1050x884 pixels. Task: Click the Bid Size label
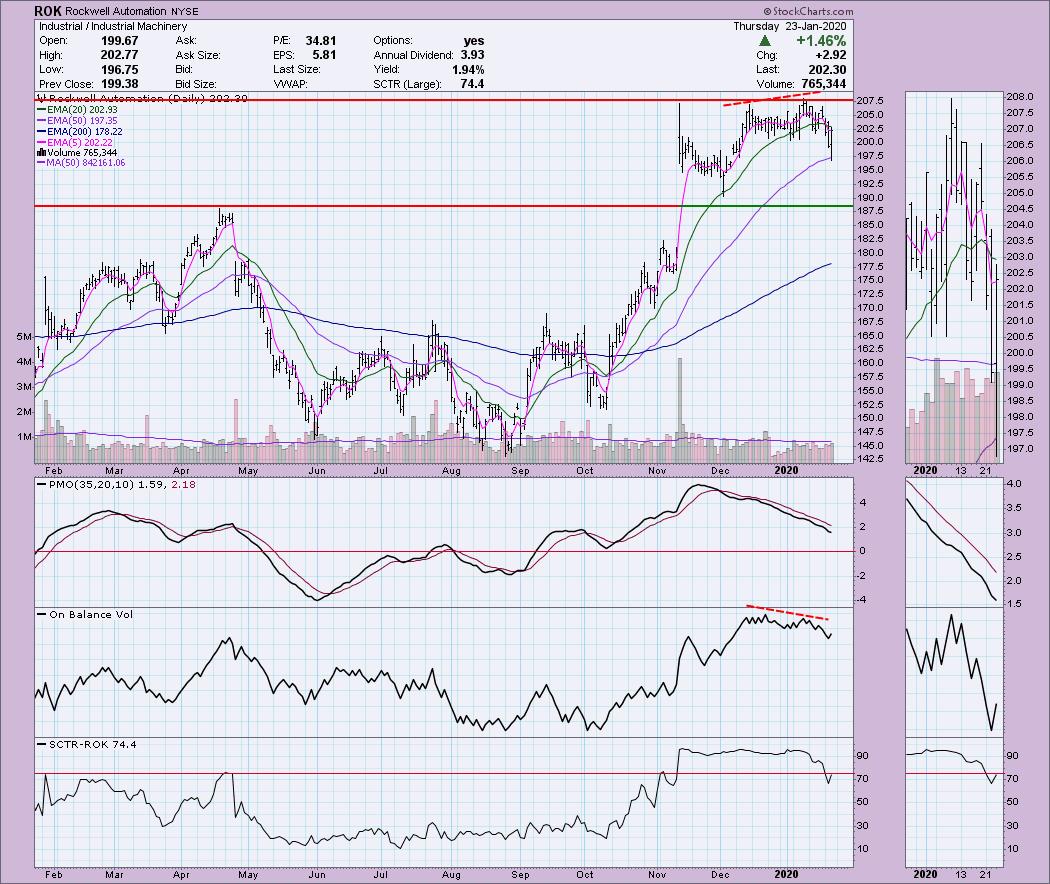point(196,84)
